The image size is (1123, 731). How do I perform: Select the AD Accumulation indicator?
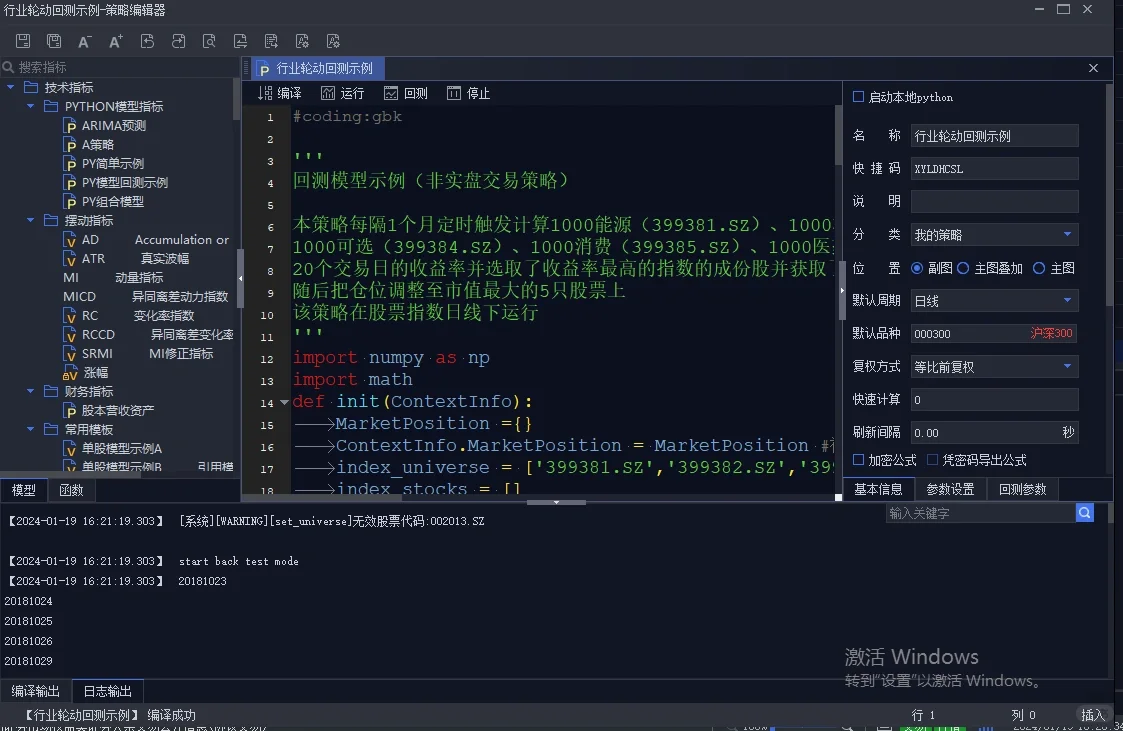[x=146, y=239]
